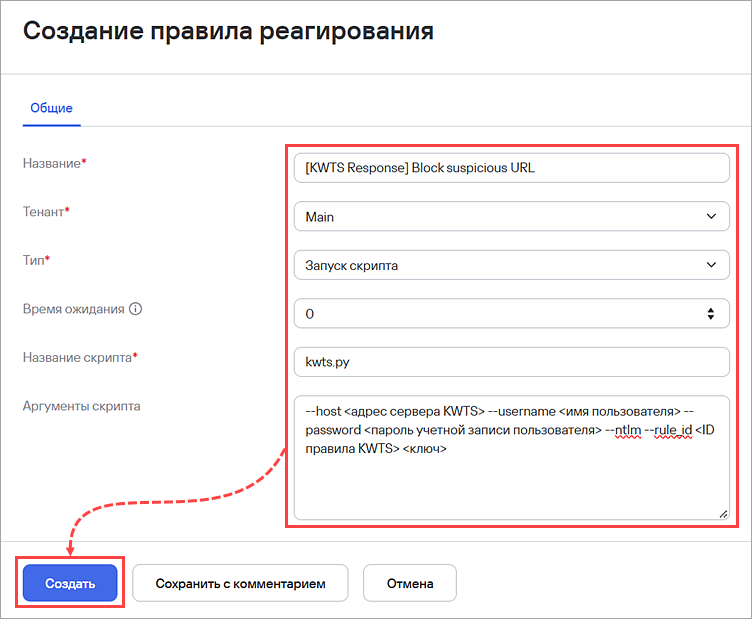Screen dimensions: 752x619
Task: Click the Время ожидания stepper arrows
Action: coord(711,314)
